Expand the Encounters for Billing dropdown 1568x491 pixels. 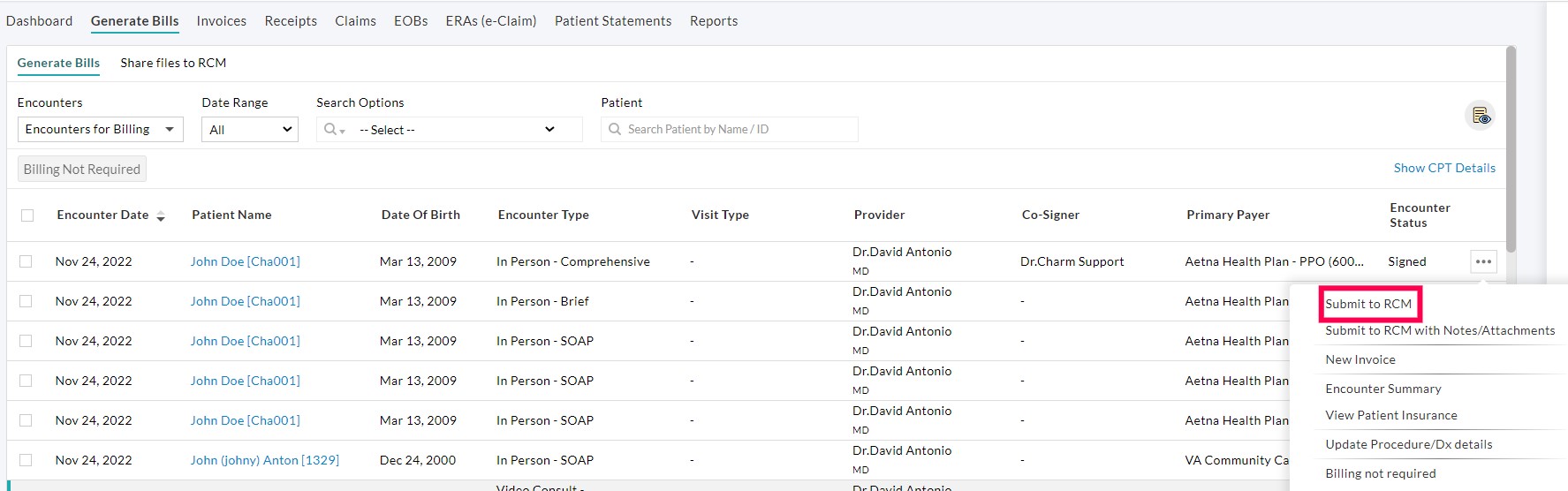(100, 130)
